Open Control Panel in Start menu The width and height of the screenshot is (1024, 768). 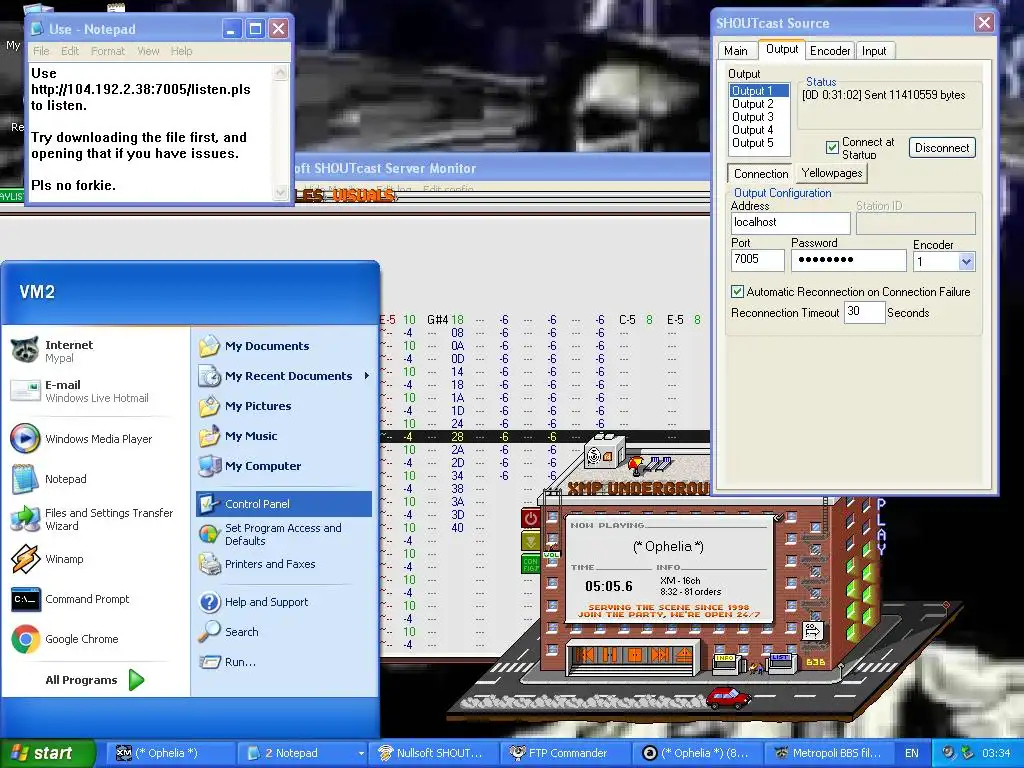pos(283,504)
